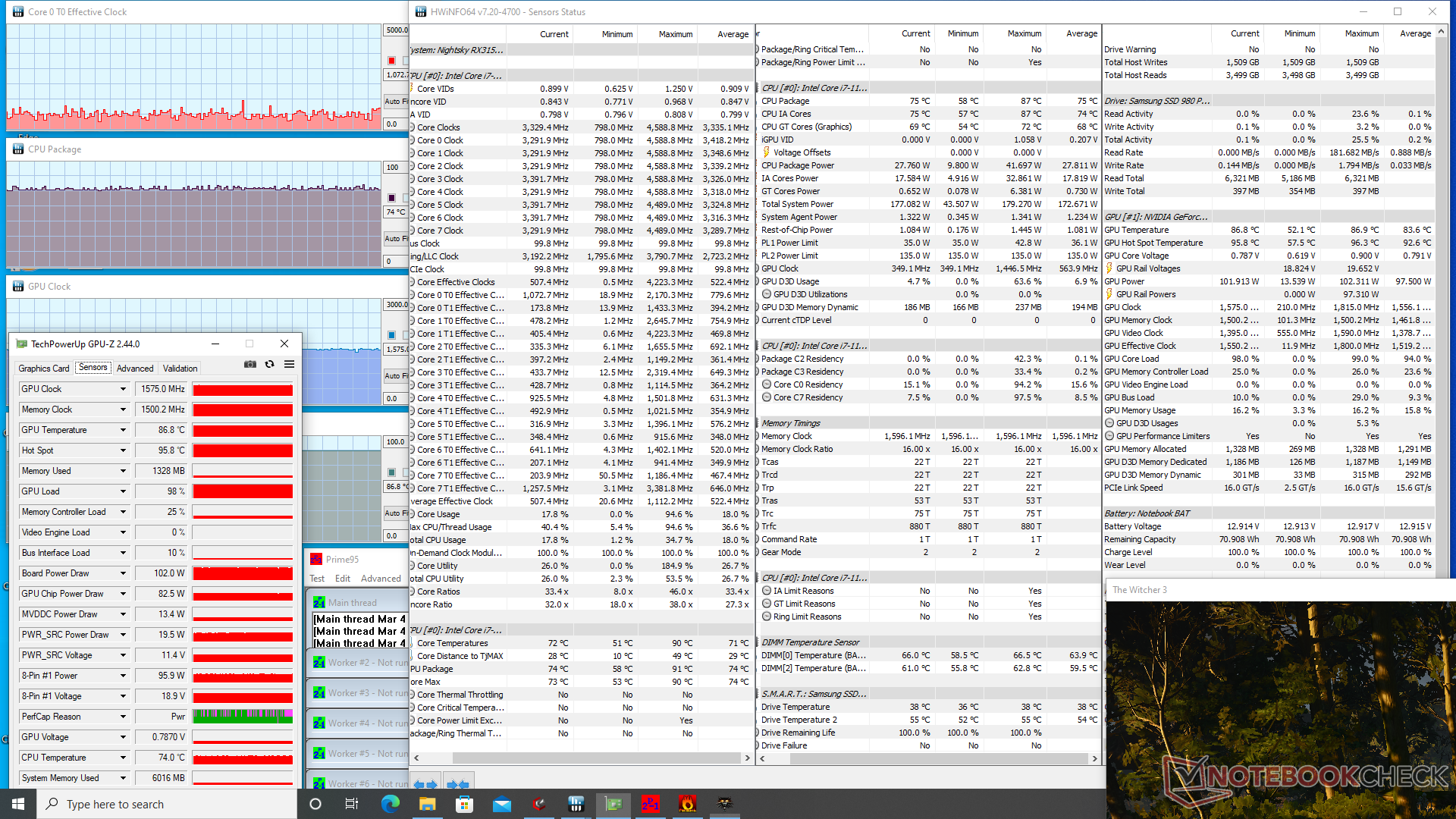Image resolution: width=1456 pixels, height=819 pixels.
Task: Open the Validation tab in GPU-Z
Action: pyautogui.click(x=180, y=369)
